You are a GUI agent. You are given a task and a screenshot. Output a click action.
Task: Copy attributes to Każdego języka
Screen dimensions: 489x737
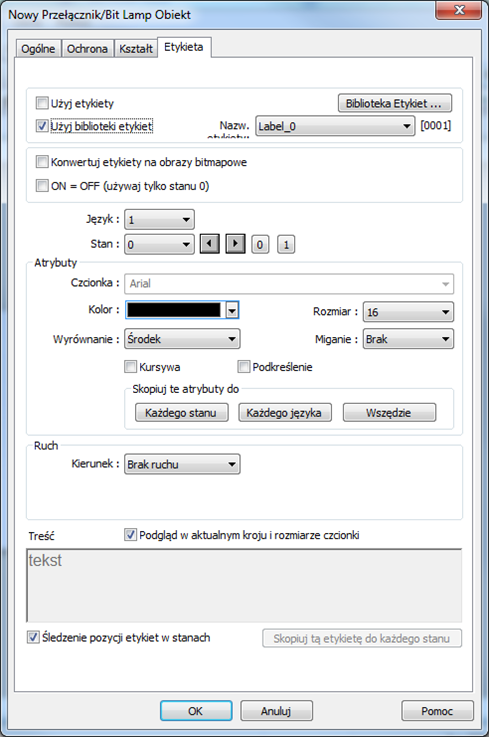coord(284,413)
